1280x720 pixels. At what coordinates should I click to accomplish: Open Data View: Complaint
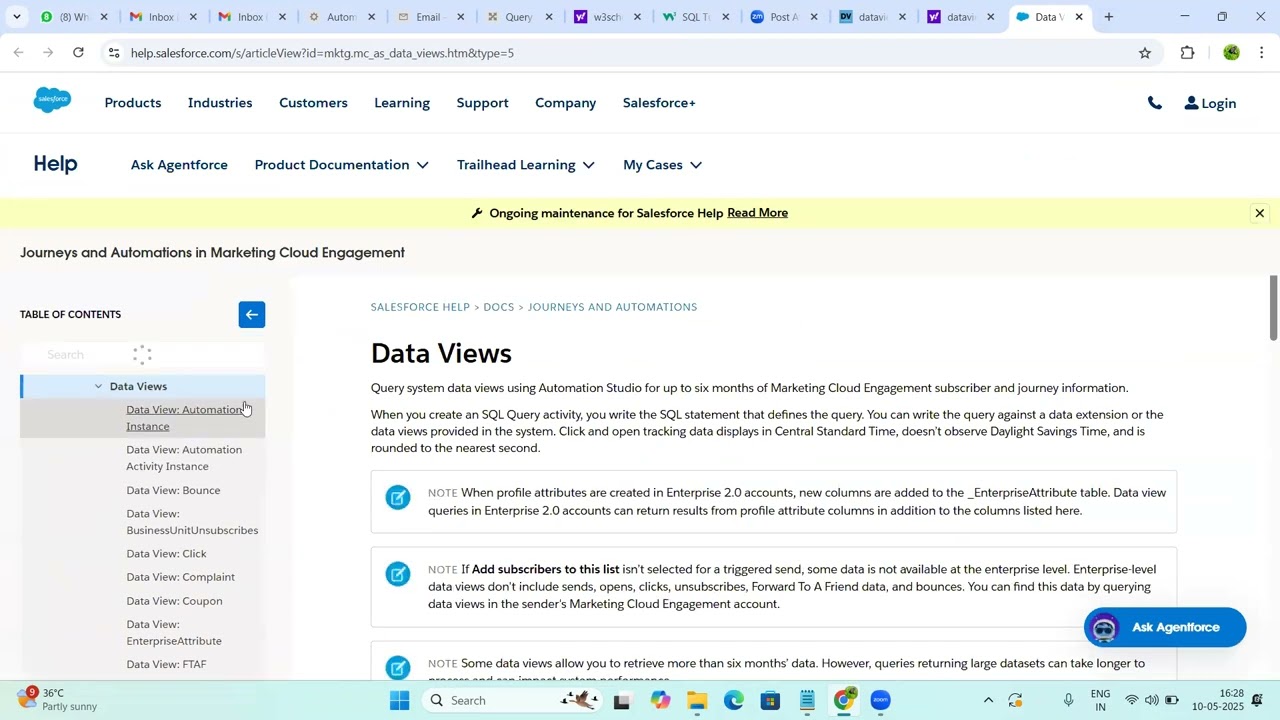180,577
